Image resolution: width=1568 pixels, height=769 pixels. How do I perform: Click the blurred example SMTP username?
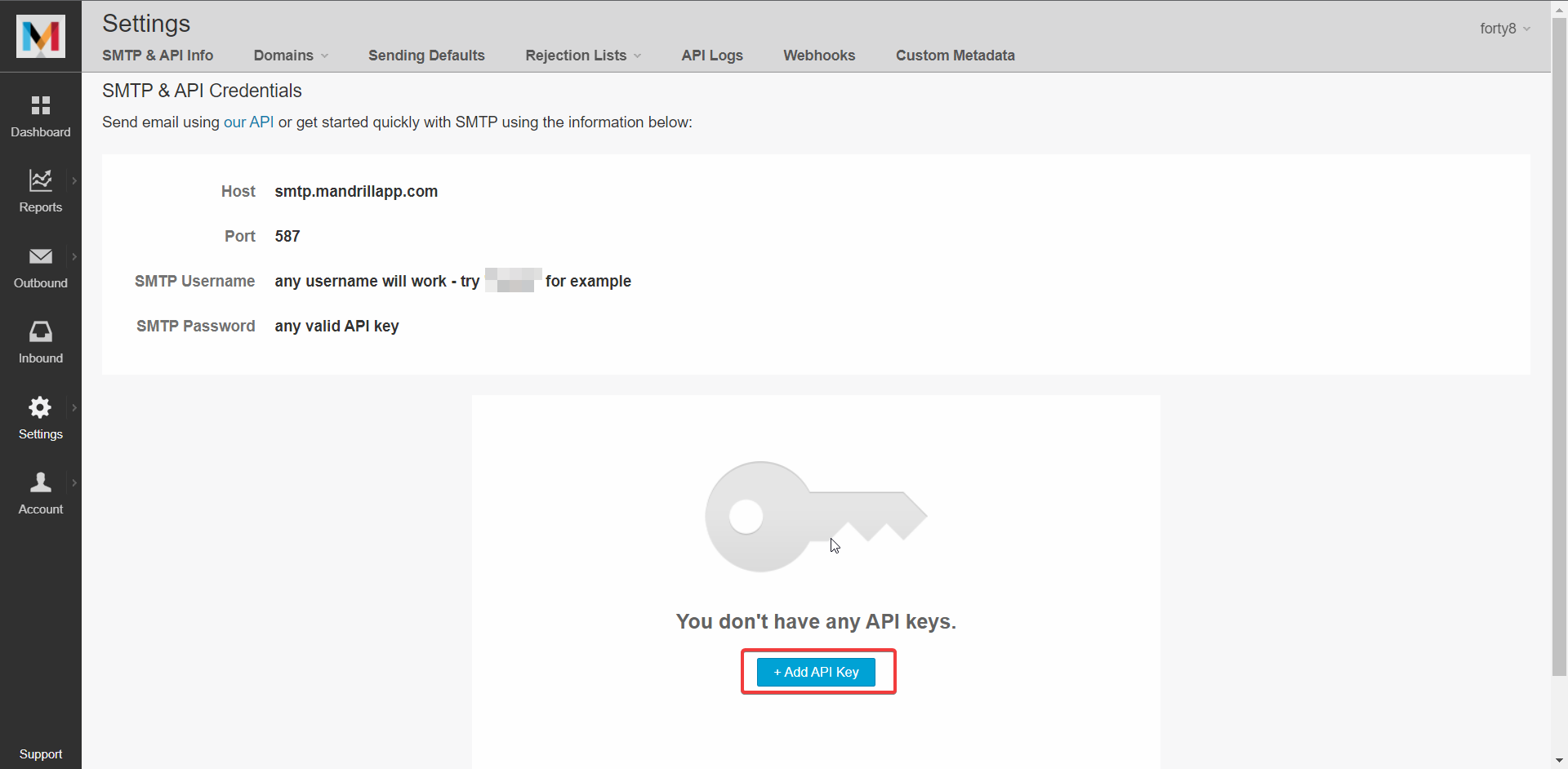click(x=513, y=280)
